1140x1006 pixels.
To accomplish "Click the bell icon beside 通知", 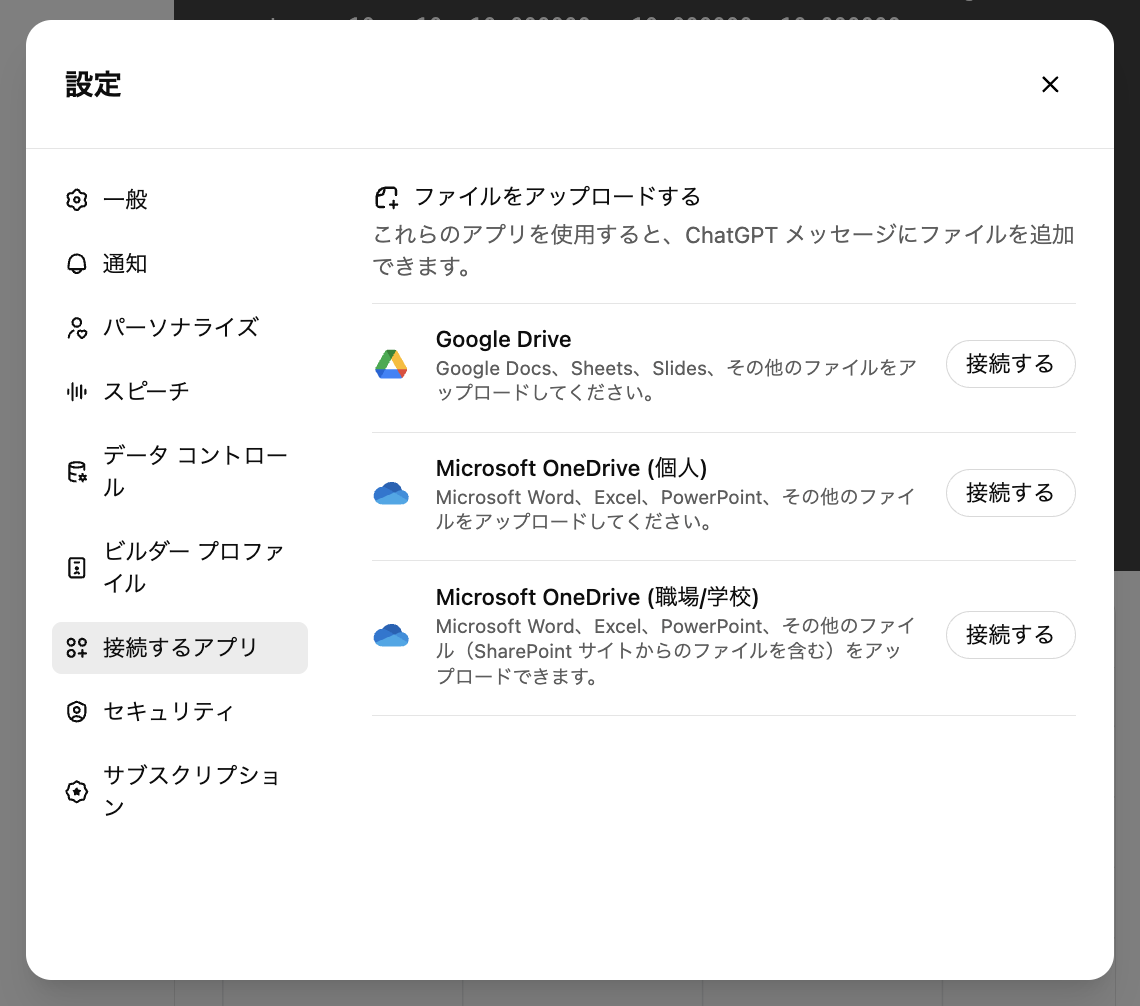I will [76, 263].
